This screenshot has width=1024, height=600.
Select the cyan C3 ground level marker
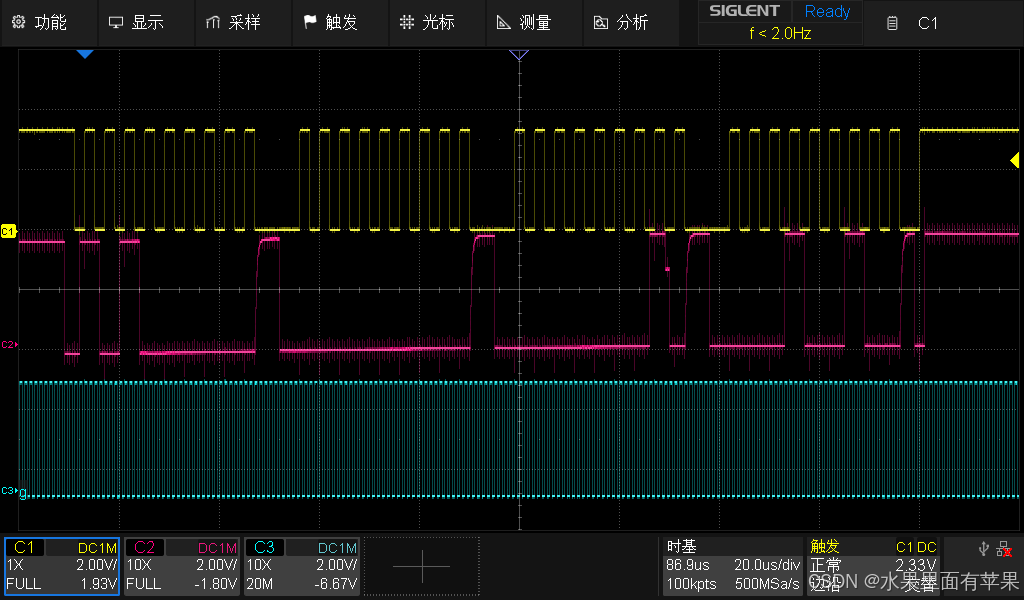8,491
